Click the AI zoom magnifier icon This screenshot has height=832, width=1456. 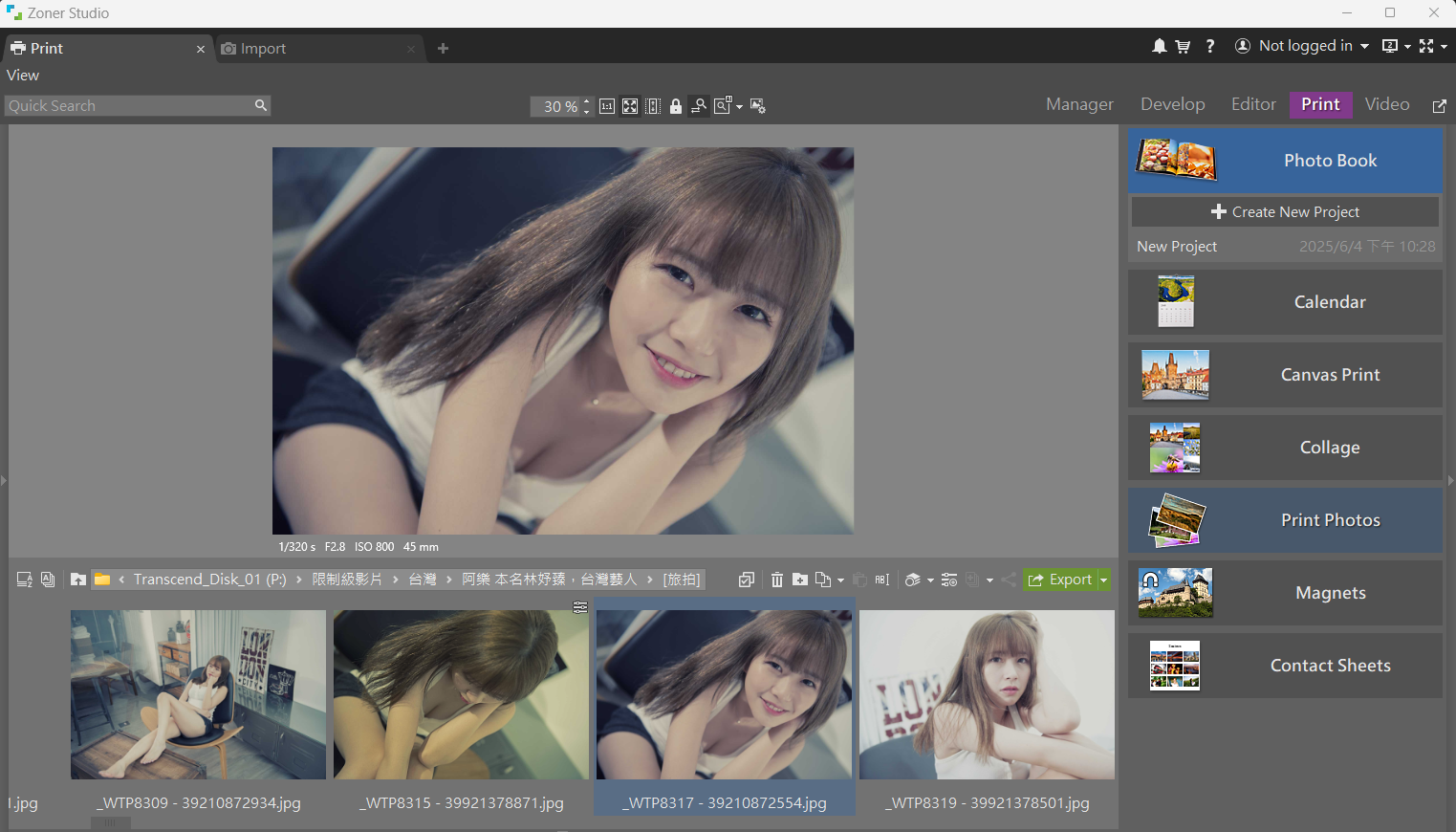click(x=723, y=105)
